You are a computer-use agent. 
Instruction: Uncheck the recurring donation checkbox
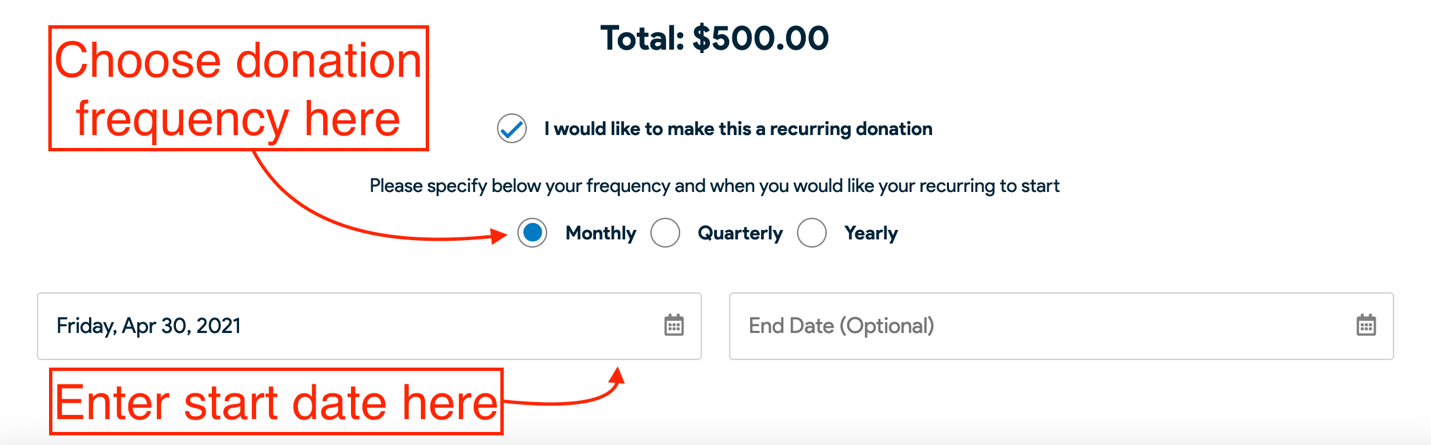click(x=512, y=129)
